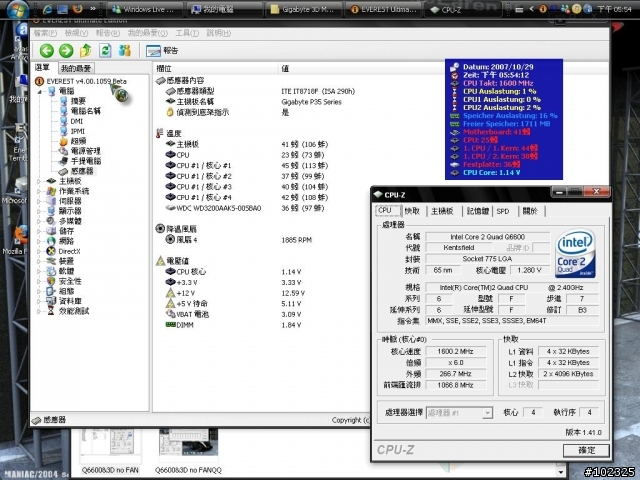Open the 說明 help menu in EVEREST
The width and height of the screenshot is (640, 480).
(x=219, y=33)
